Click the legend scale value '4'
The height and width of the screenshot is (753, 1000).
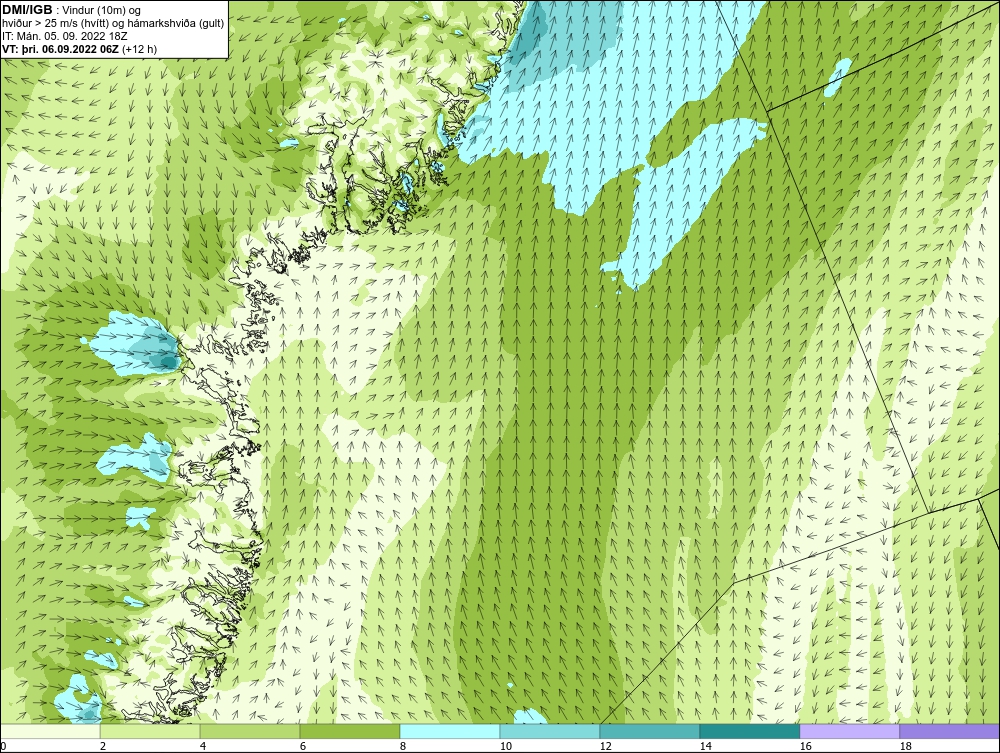203,746
